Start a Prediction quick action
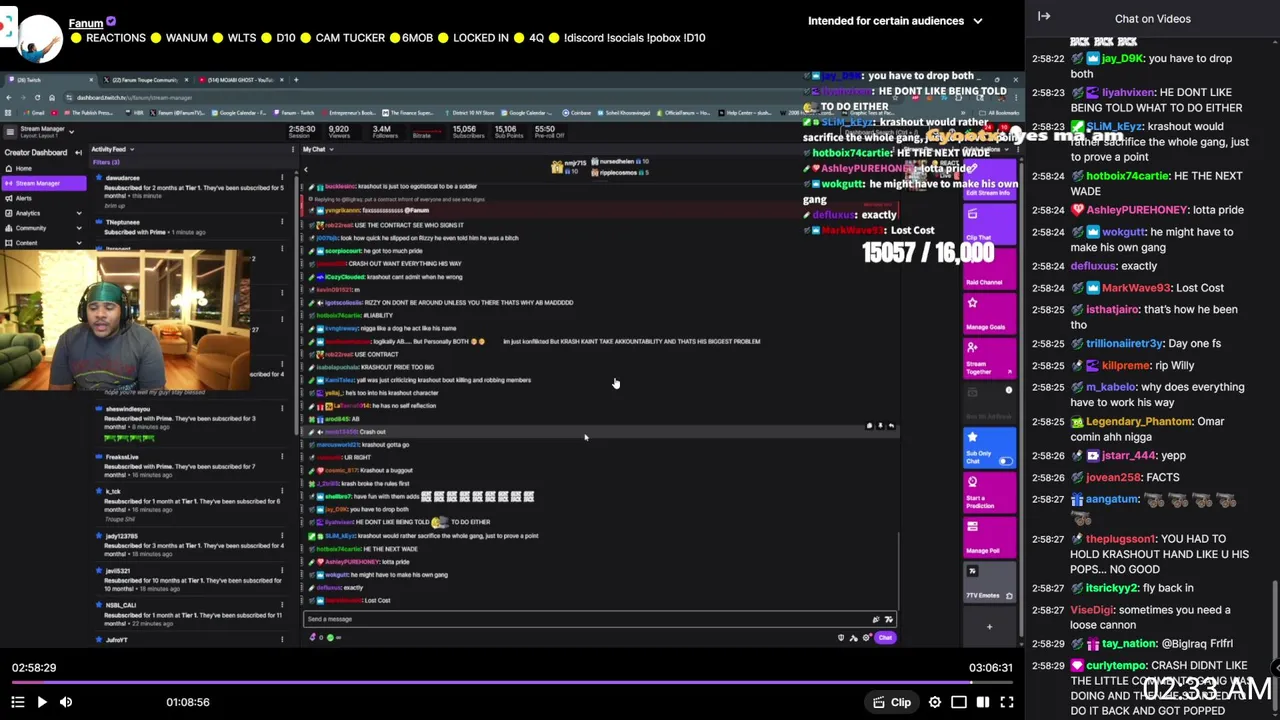 point(988,493)
